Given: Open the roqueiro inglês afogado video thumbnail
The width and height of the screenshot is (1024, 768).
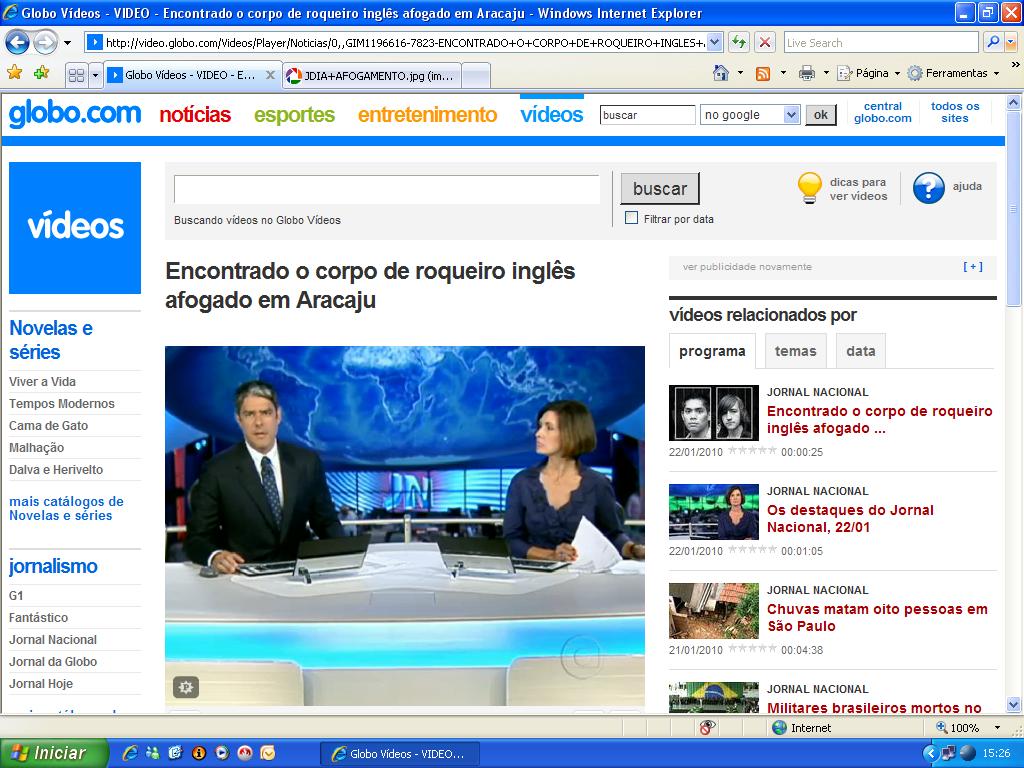Looking at the screenshot, I should coord(714,413).
